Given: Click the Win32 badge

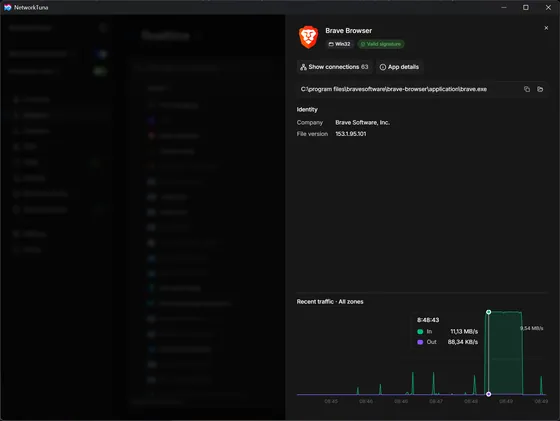Looking at the screenshot, I should click(x=339, y=44).
